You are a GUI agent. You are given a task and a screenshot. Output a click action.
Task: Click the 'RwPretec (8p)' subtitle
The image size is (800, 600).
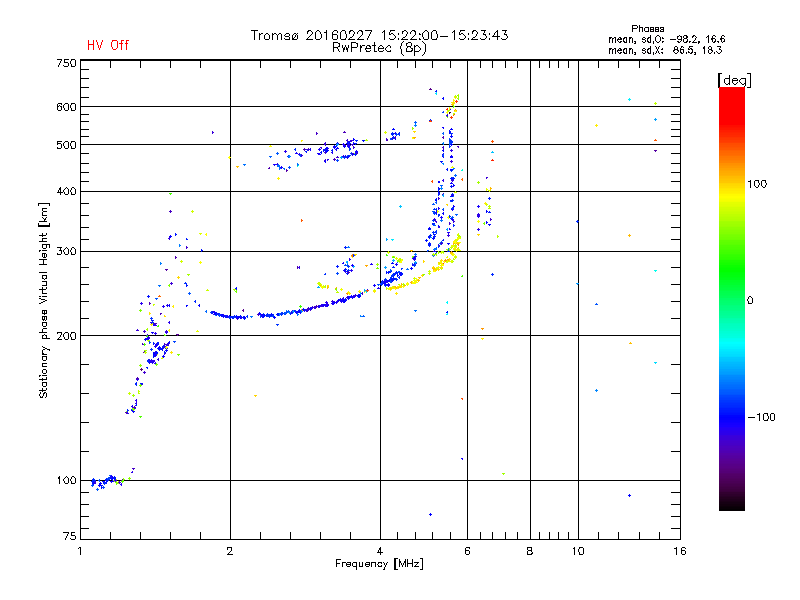(379, 48)
